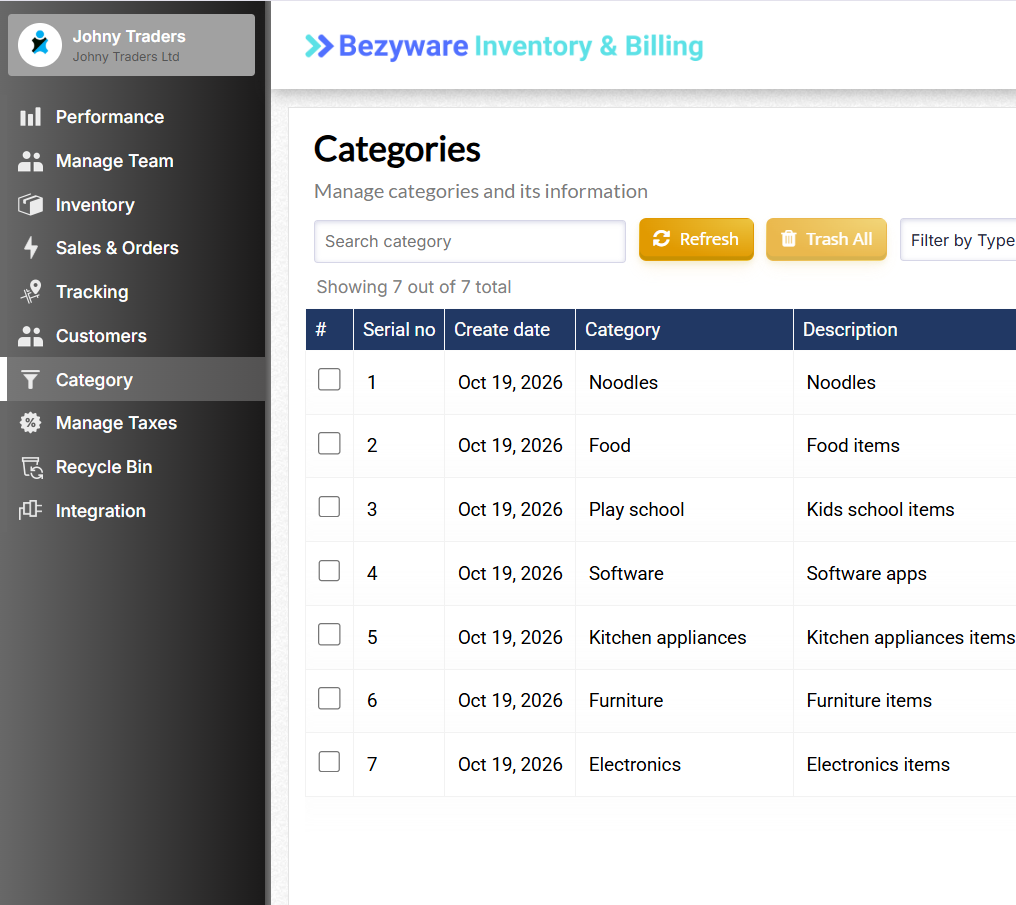
Task: Click the Tracking map pin icon
Action: click(30, 292)
